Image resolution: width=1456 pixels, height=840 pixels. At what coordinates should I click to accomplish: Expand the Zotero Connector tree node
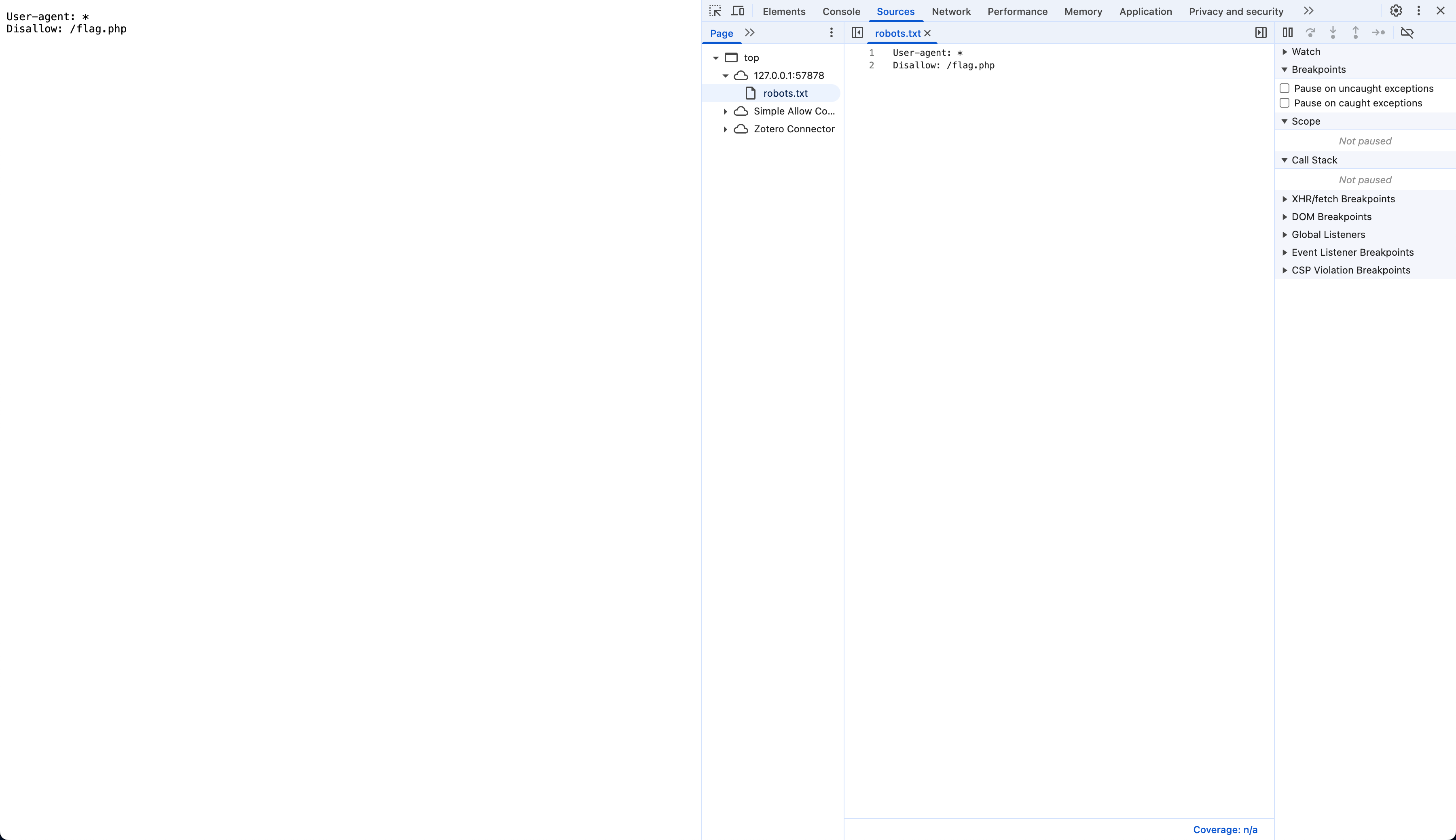pyautogui.click(x=726, y=129)
